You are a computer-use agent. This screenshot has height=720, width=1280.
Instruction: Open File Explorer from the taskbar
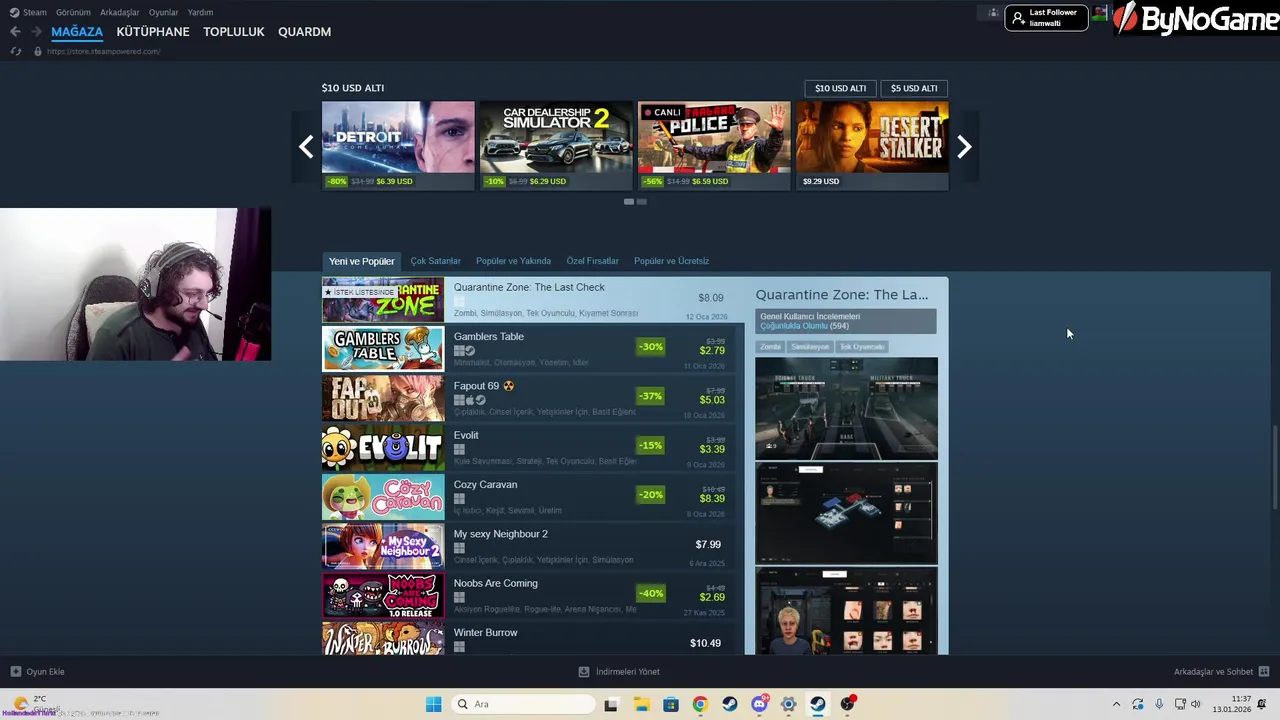point(641,704)
